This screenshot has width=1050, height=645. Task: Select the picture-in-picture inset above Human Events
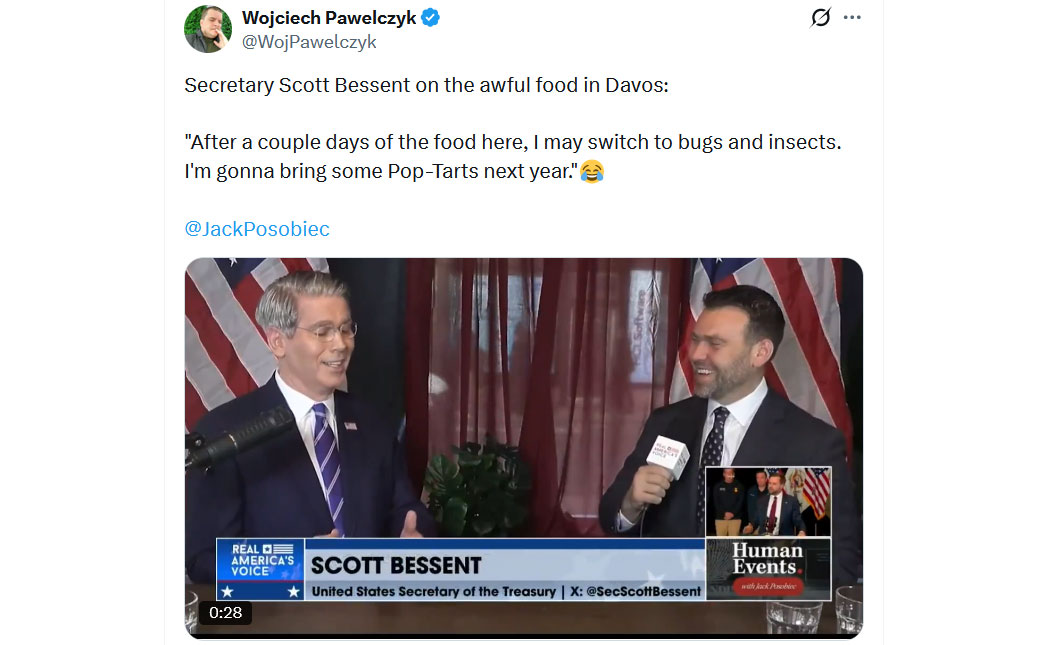768,502
